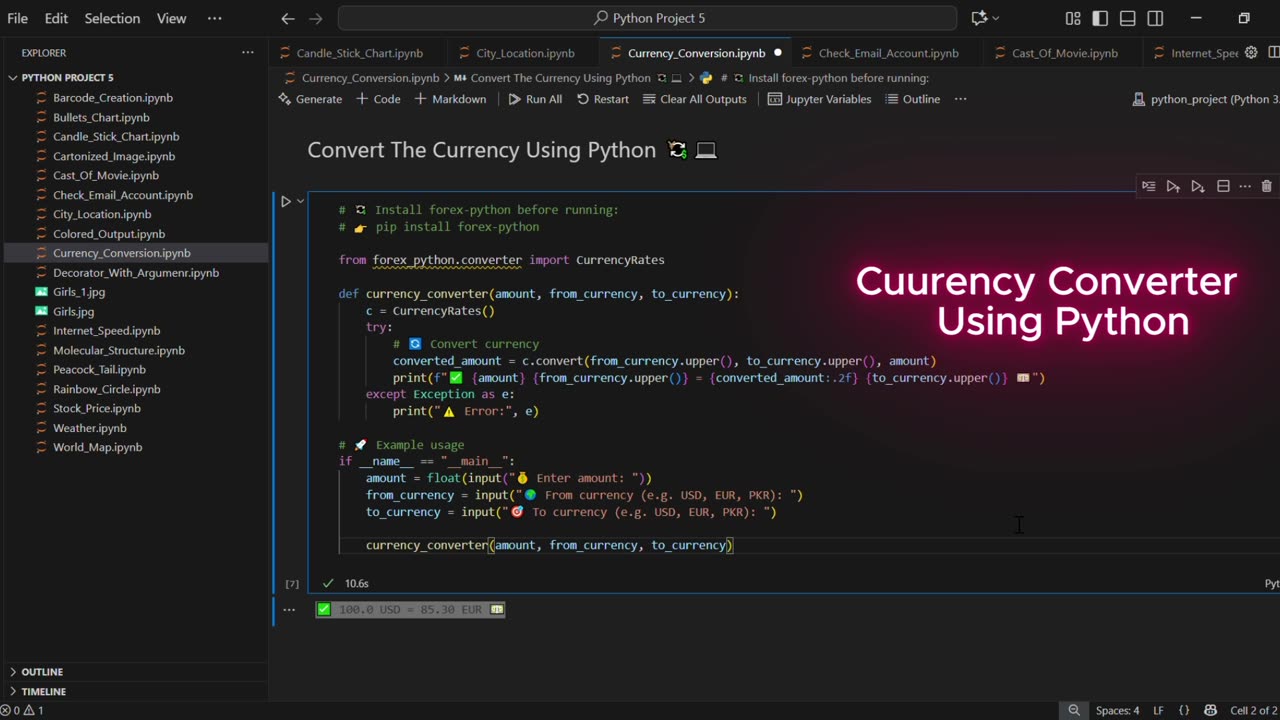Open cell output actions ellipsis
This screenshot has width=1280, height=720.
pos(289,609)
